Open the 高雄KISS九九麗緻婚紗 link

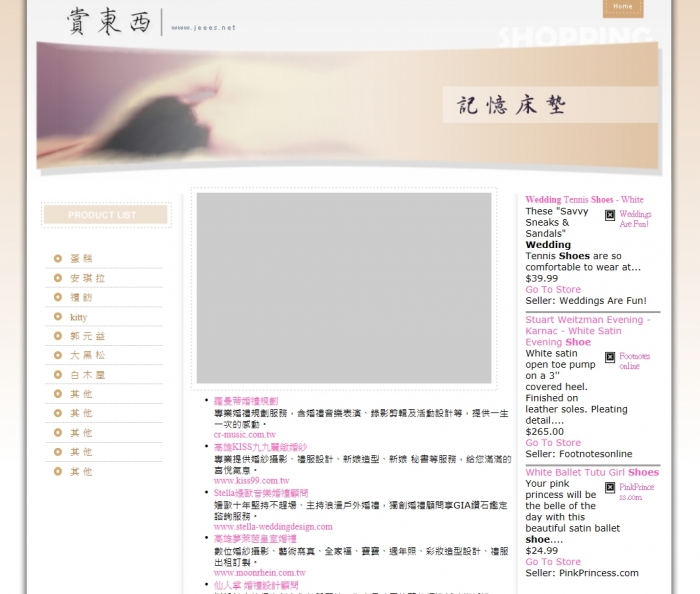(x=260, y=447)
